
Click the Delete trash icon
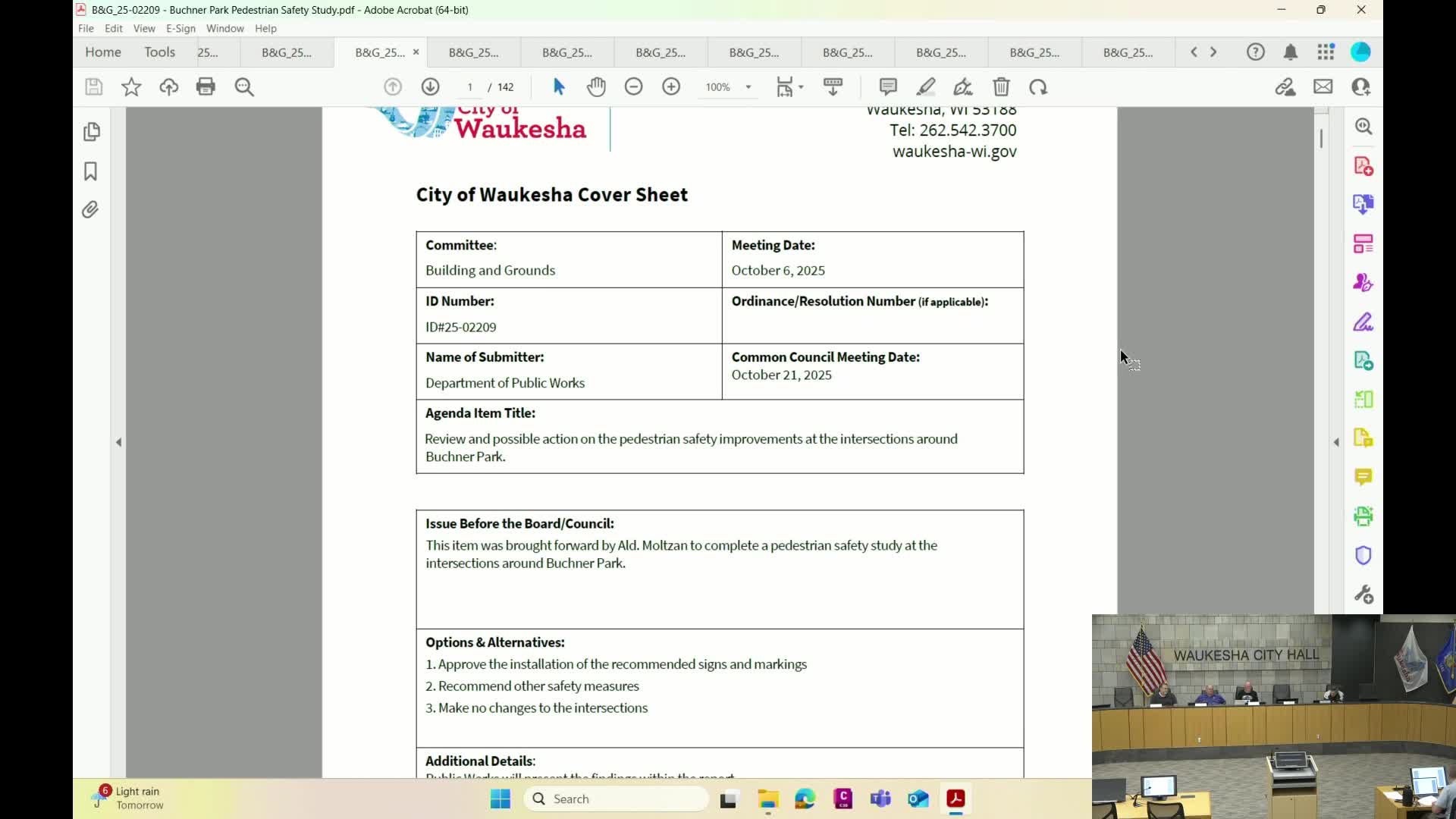coord(1001,86)
